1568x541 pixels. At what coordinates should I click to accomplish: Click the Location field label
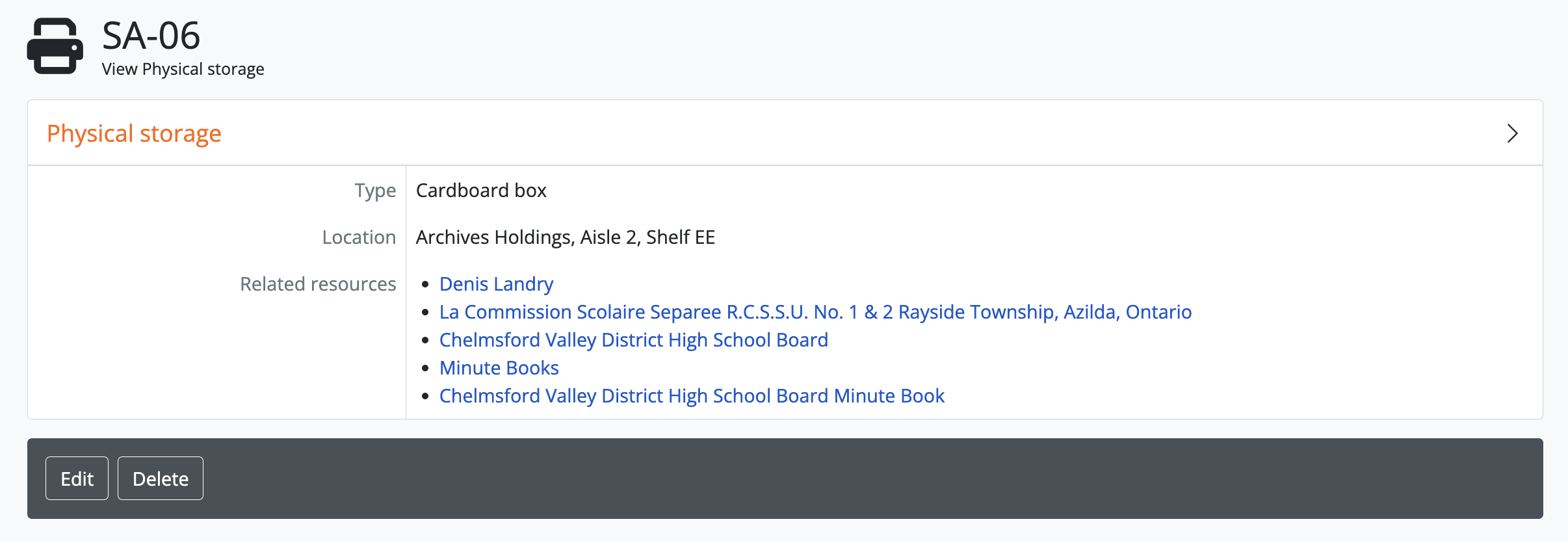(359, 237)
